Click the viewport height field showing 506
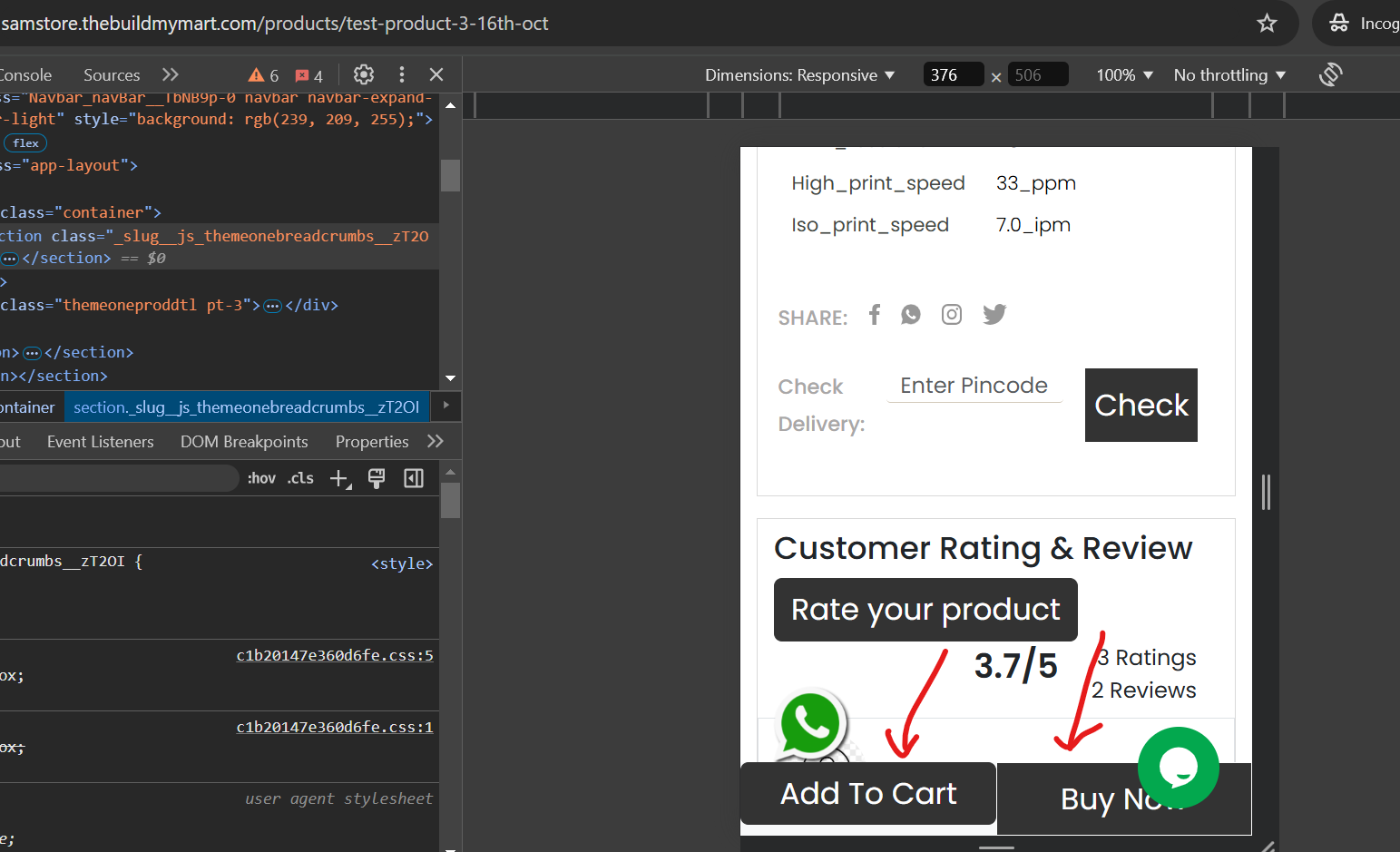Screen dimensions: 1400x852 point(1038,75)
